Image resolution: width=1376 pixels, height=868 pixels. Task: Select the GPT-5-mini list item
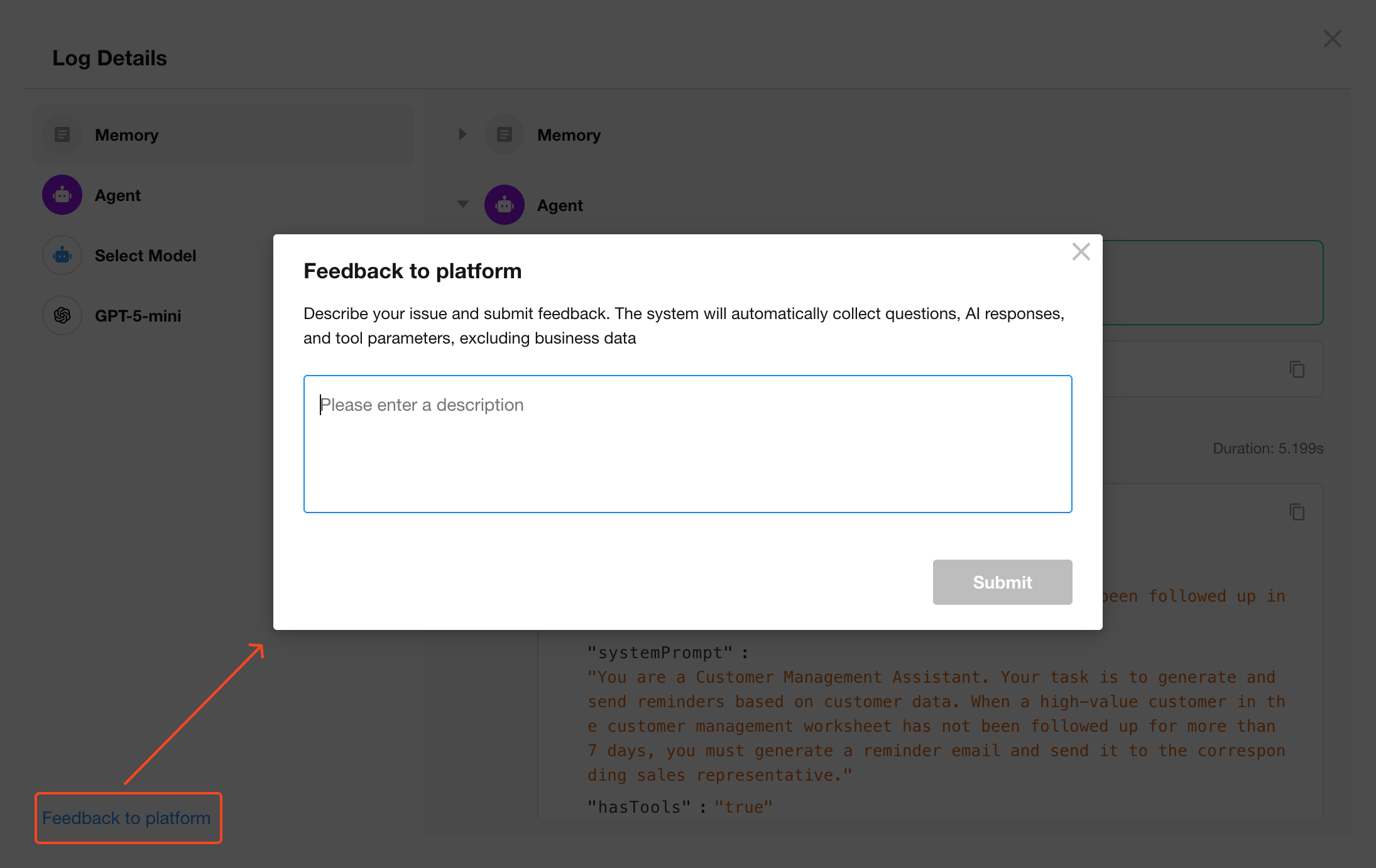point(138,315)
